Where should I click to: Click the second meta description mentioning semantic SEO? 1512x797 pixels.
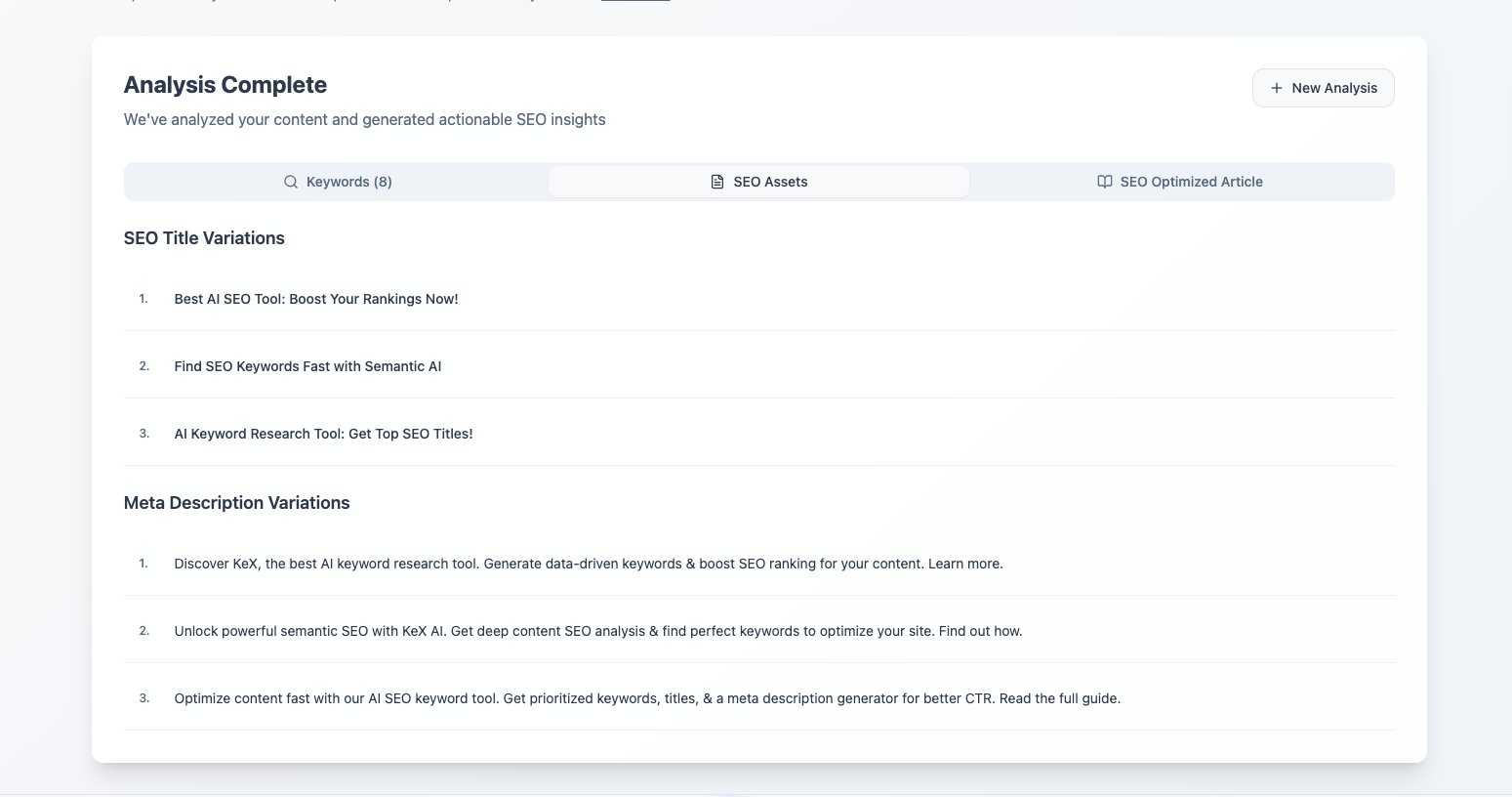[x=597, y=631]
